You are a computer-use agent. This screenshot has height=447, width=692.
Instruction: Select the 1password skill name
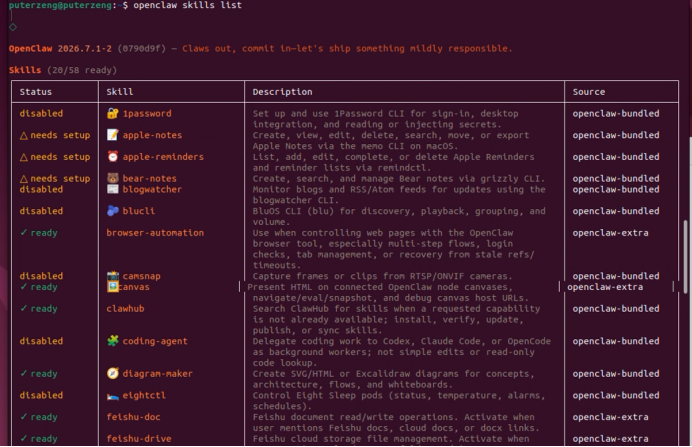147,113
